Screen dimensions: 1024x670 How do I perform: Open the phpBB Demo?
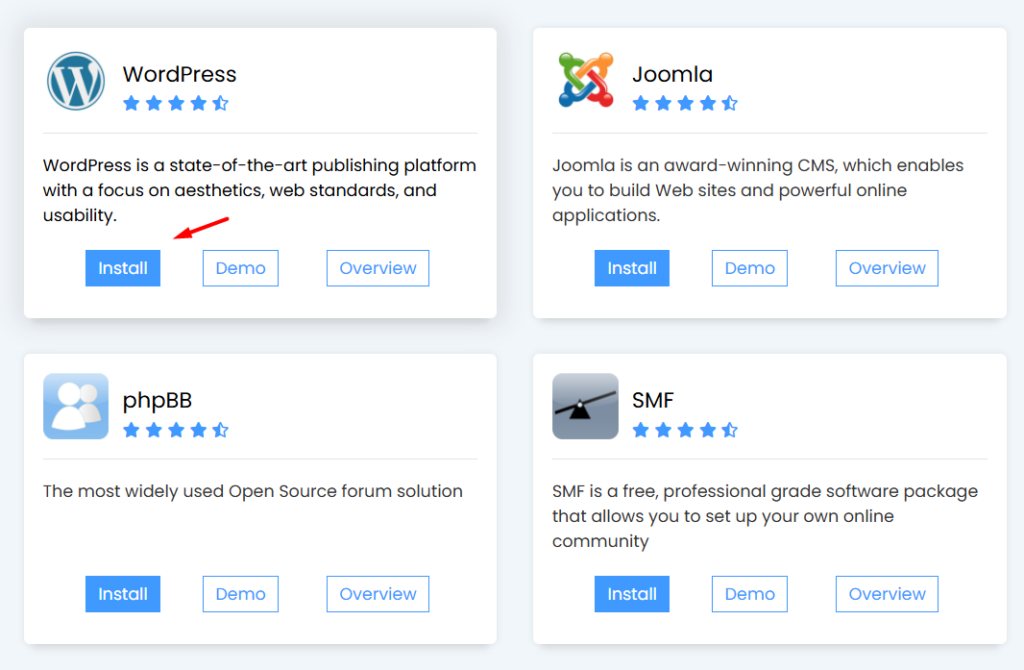[x=240, y=594]
